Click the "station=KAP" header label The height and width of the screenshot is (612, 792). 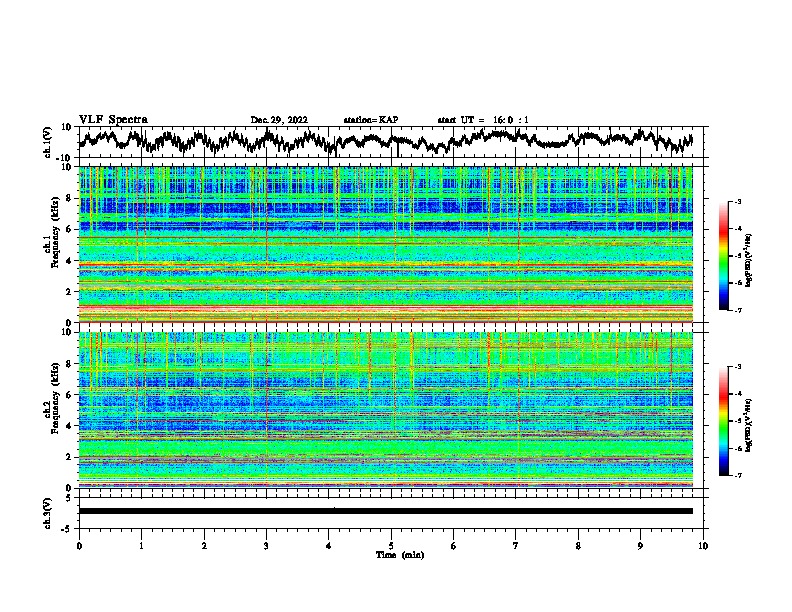tap(371, 120)
